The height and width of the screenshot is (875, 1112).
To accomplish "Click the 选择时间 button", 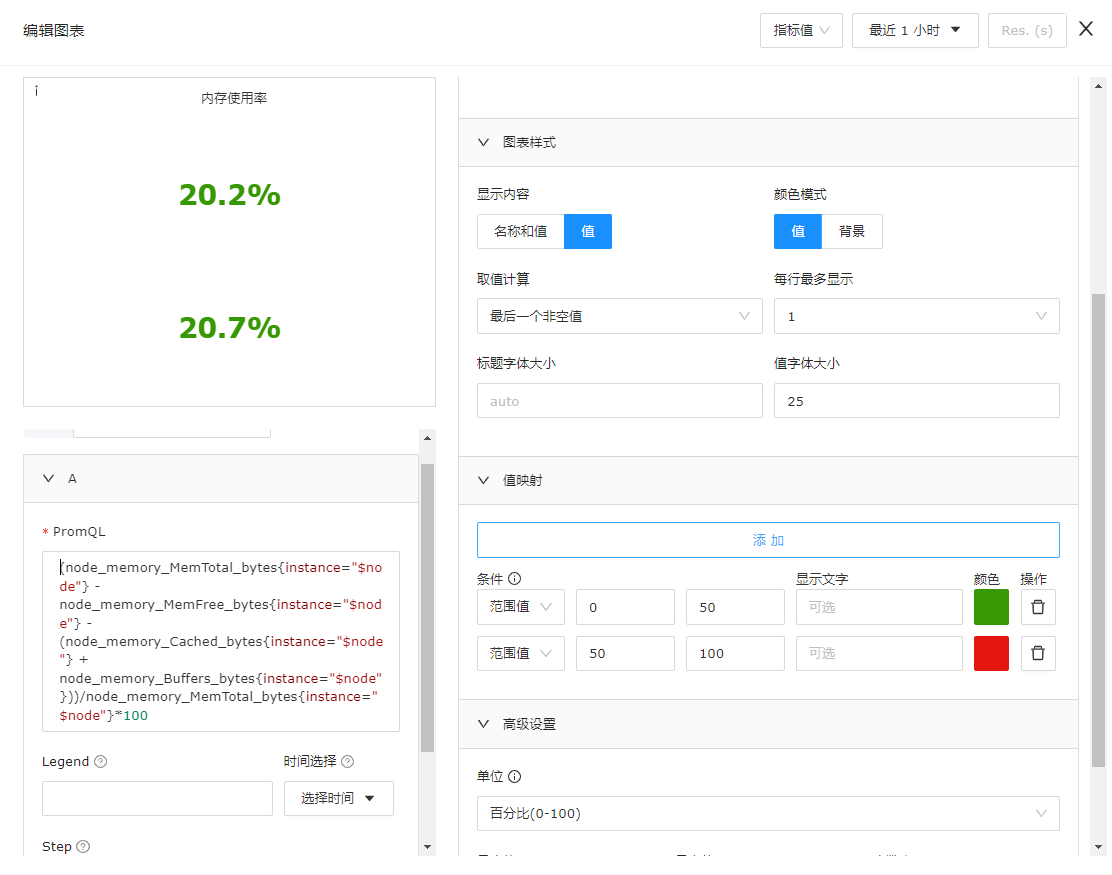I will tap(338, 798).
